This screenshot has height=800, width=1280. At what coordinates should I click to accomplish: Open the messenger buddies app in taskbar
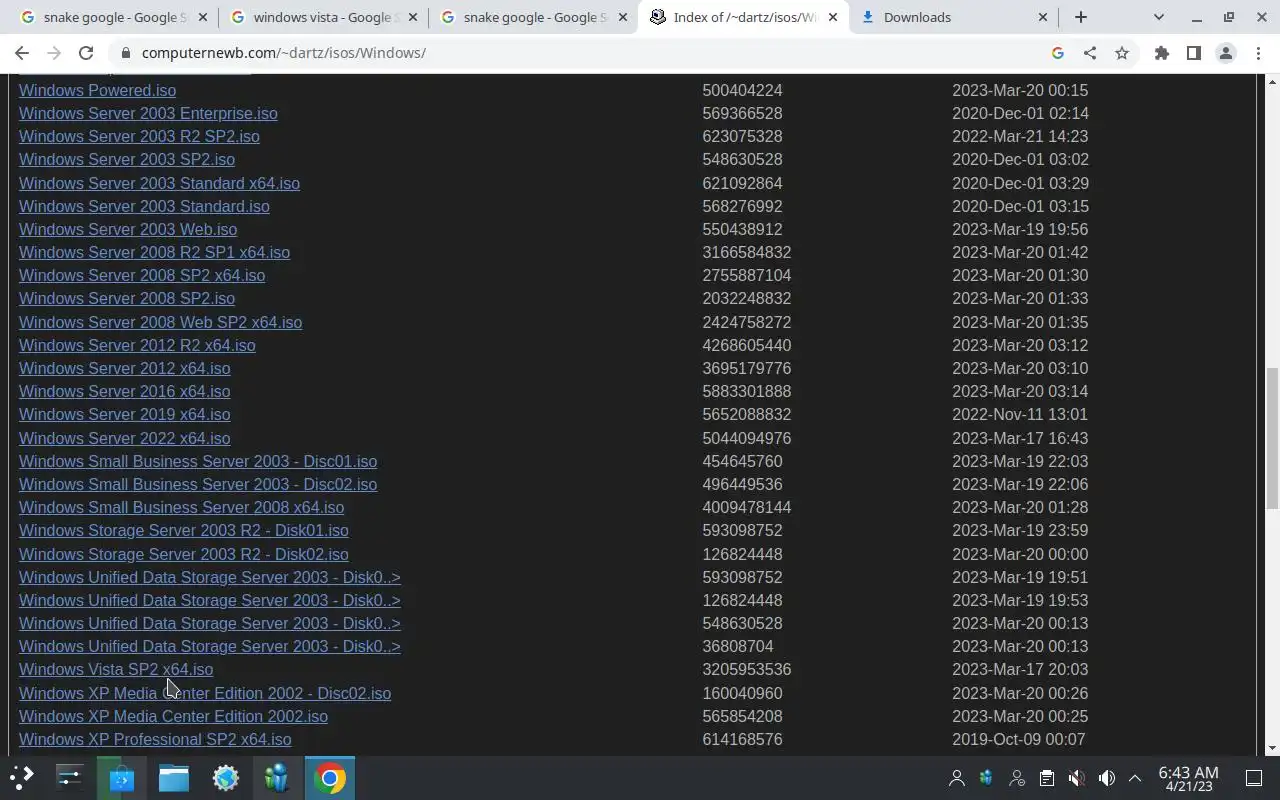coord(278,778)
